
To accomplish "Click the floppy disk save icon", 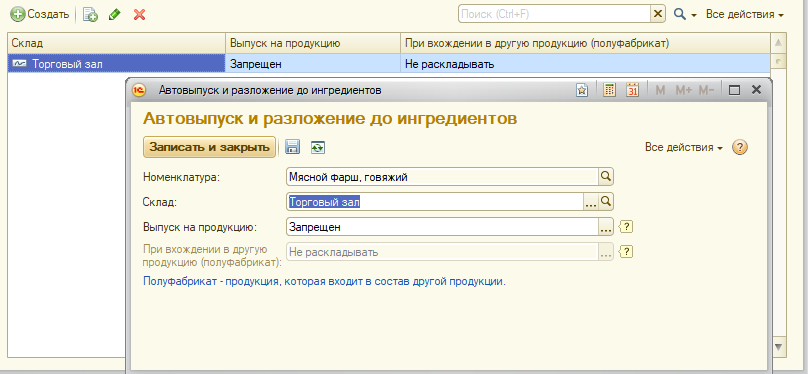I will [x=293, y=147].
